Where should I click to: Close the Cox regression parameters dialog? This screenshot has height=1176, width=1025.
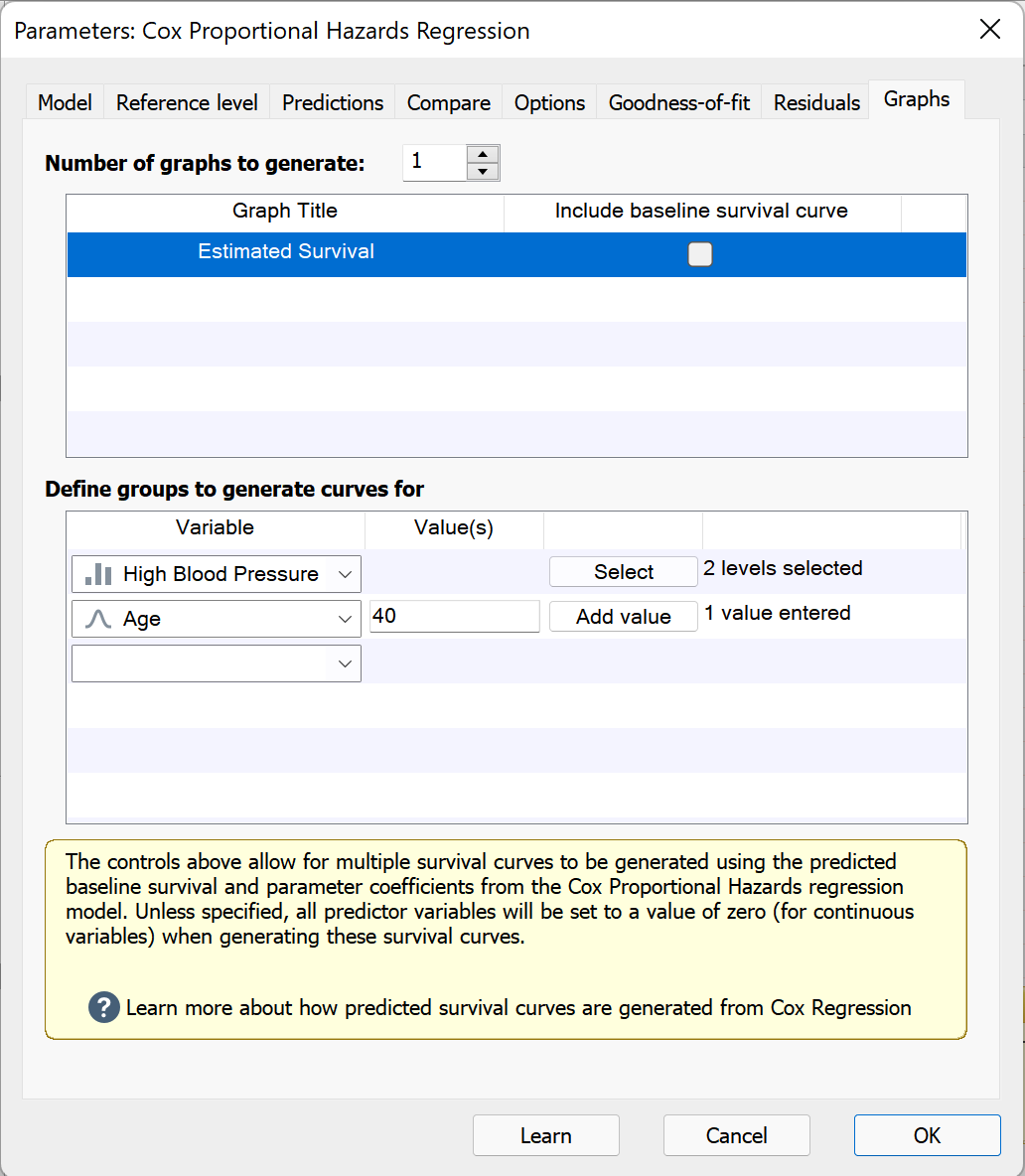[x=989, y=30]
